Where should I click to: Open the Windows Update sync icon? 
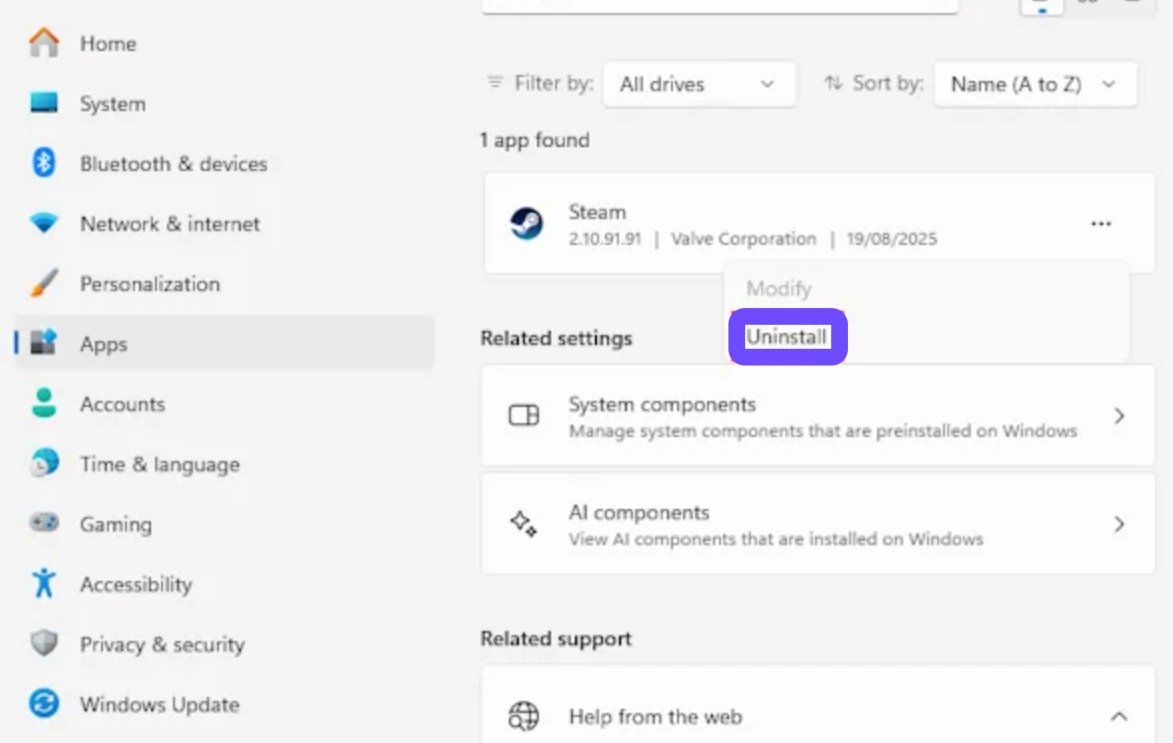tap(44, 703)
